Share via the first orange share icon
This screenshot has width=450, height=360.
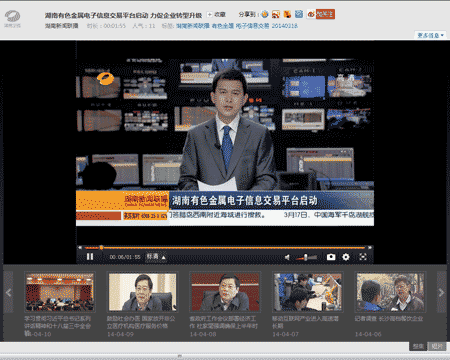click(265, 14)
